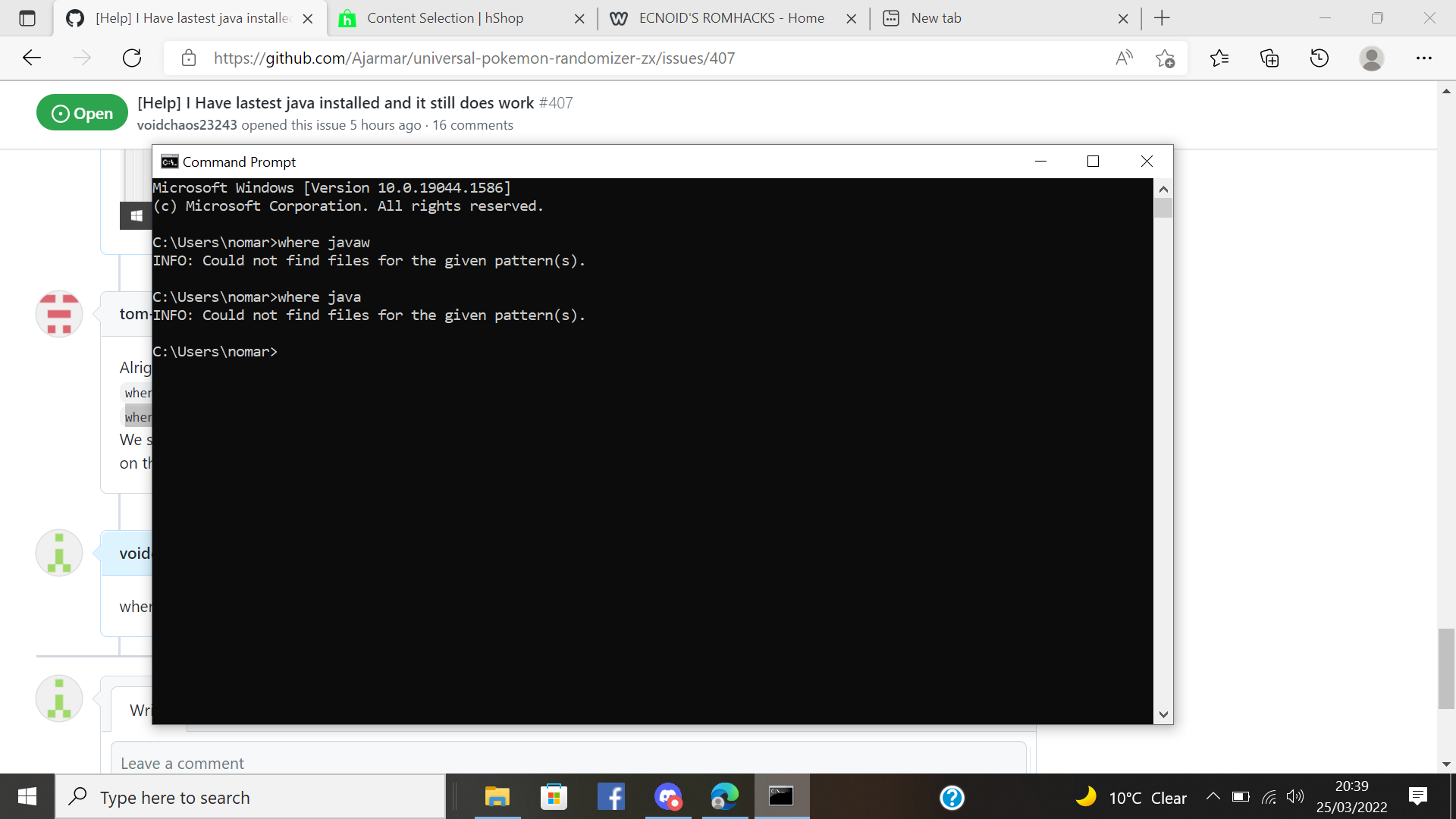Open the Favorites list icon
Screen dimensions: 1456x819
click(1219, 58)
